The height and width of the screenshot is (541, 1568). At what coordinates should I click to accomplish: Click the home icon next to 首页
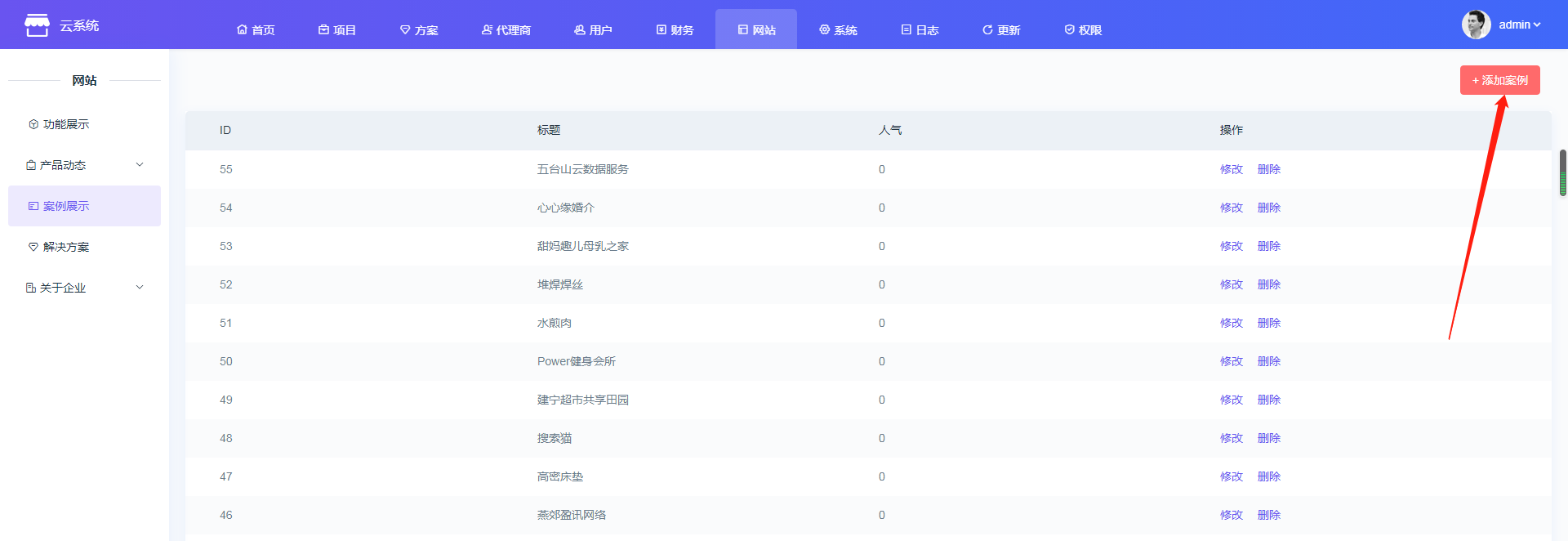[x=242, y=29]
